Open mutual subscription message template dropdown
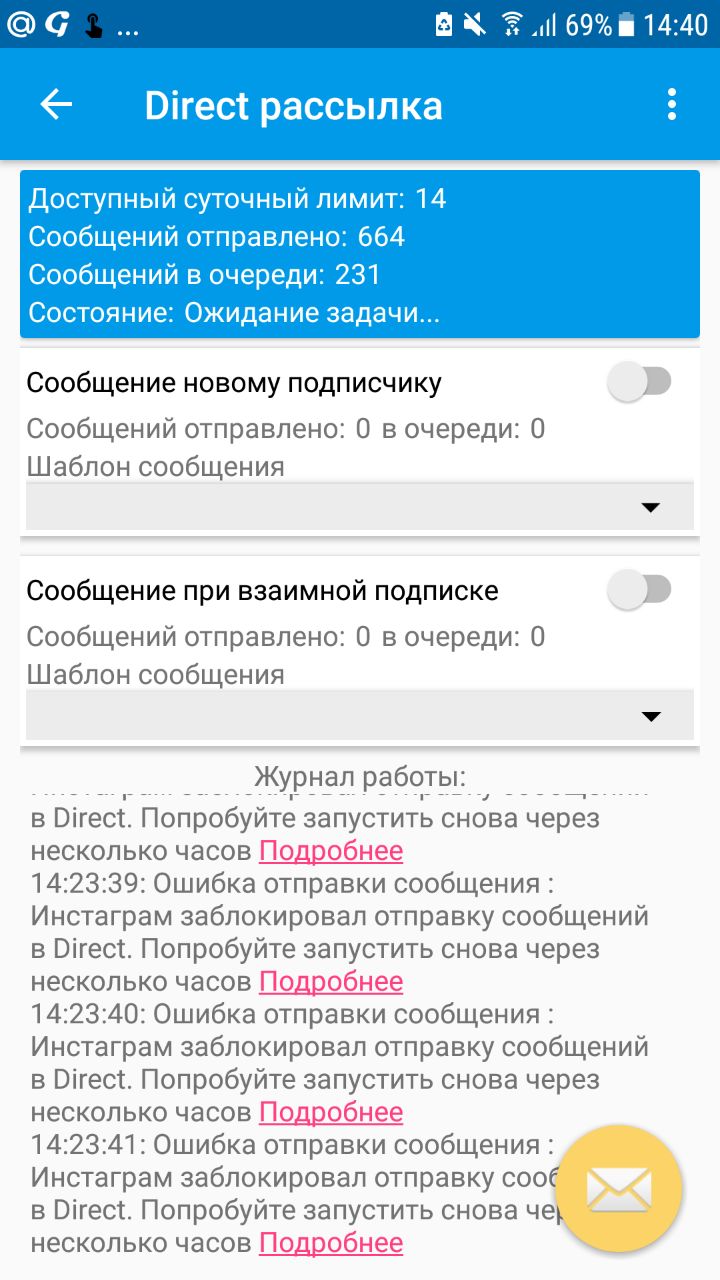Image resolution: width=720 pixels, height=1280 pixels. click(359, 715)
